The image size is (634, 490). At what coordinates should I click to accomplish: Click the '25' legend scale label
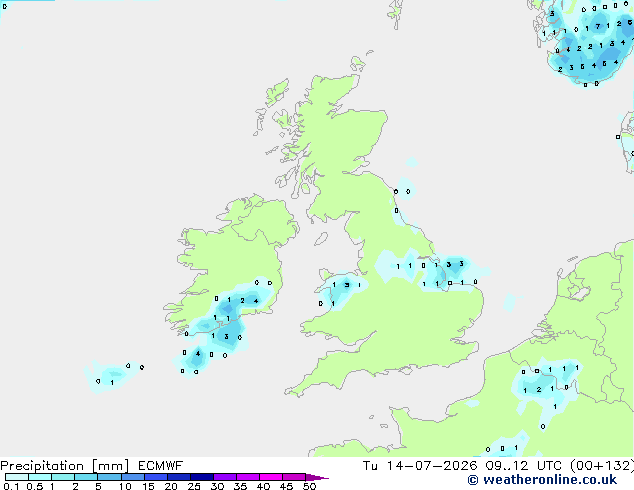[x=194, y=486]
